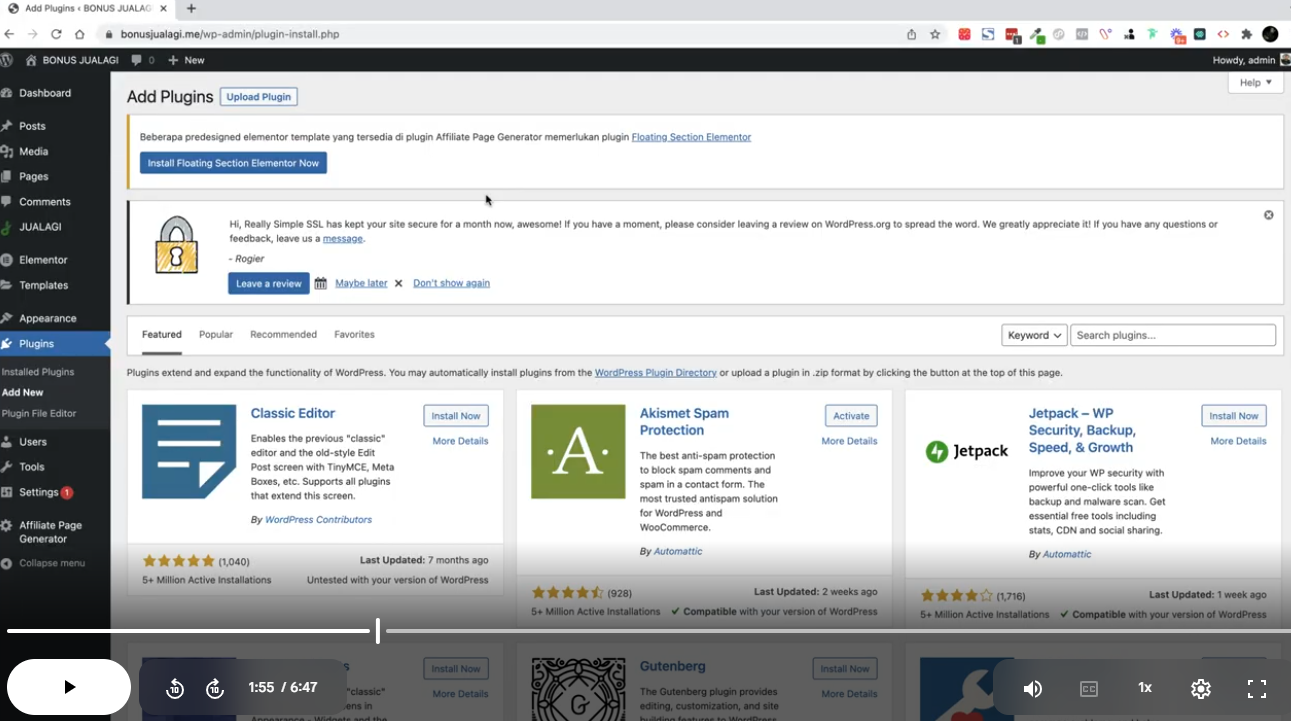Open Howdy, admin account menu
Viewport: 1291px width, 721px height.
click(1251, 60)
